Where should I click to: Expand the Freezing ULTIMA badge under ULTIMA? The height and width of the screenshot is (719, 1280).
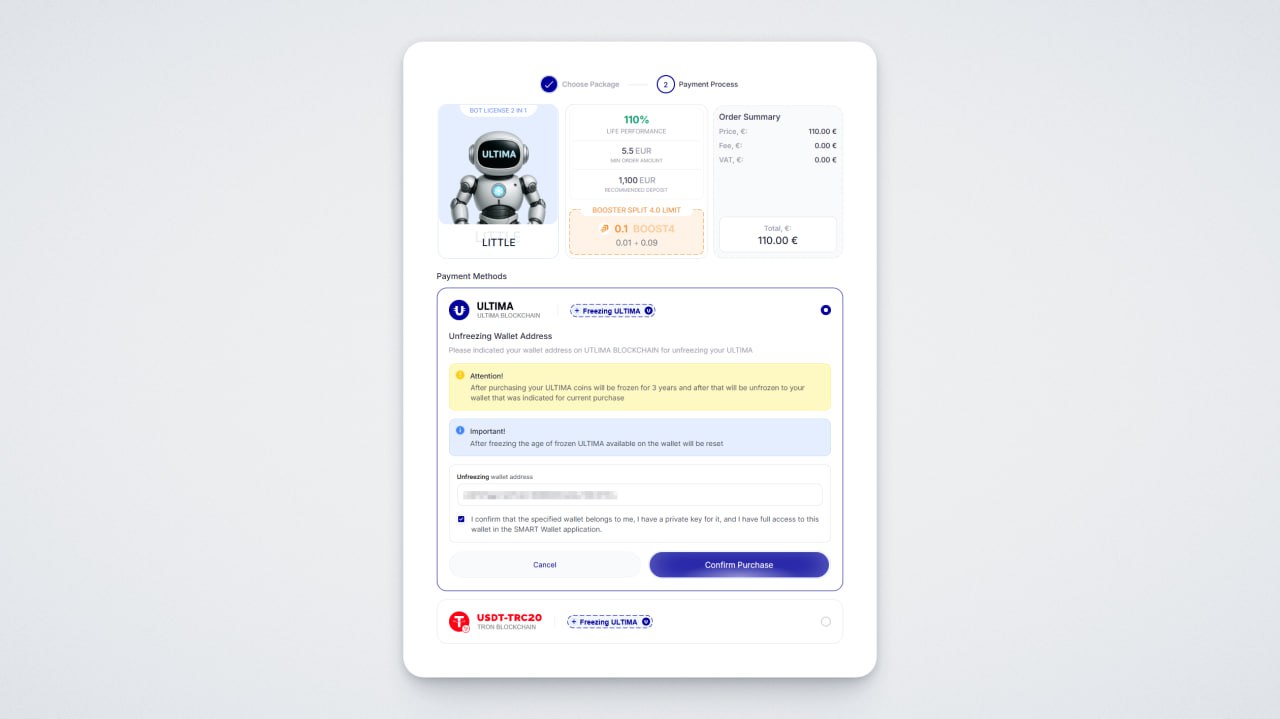612,311
